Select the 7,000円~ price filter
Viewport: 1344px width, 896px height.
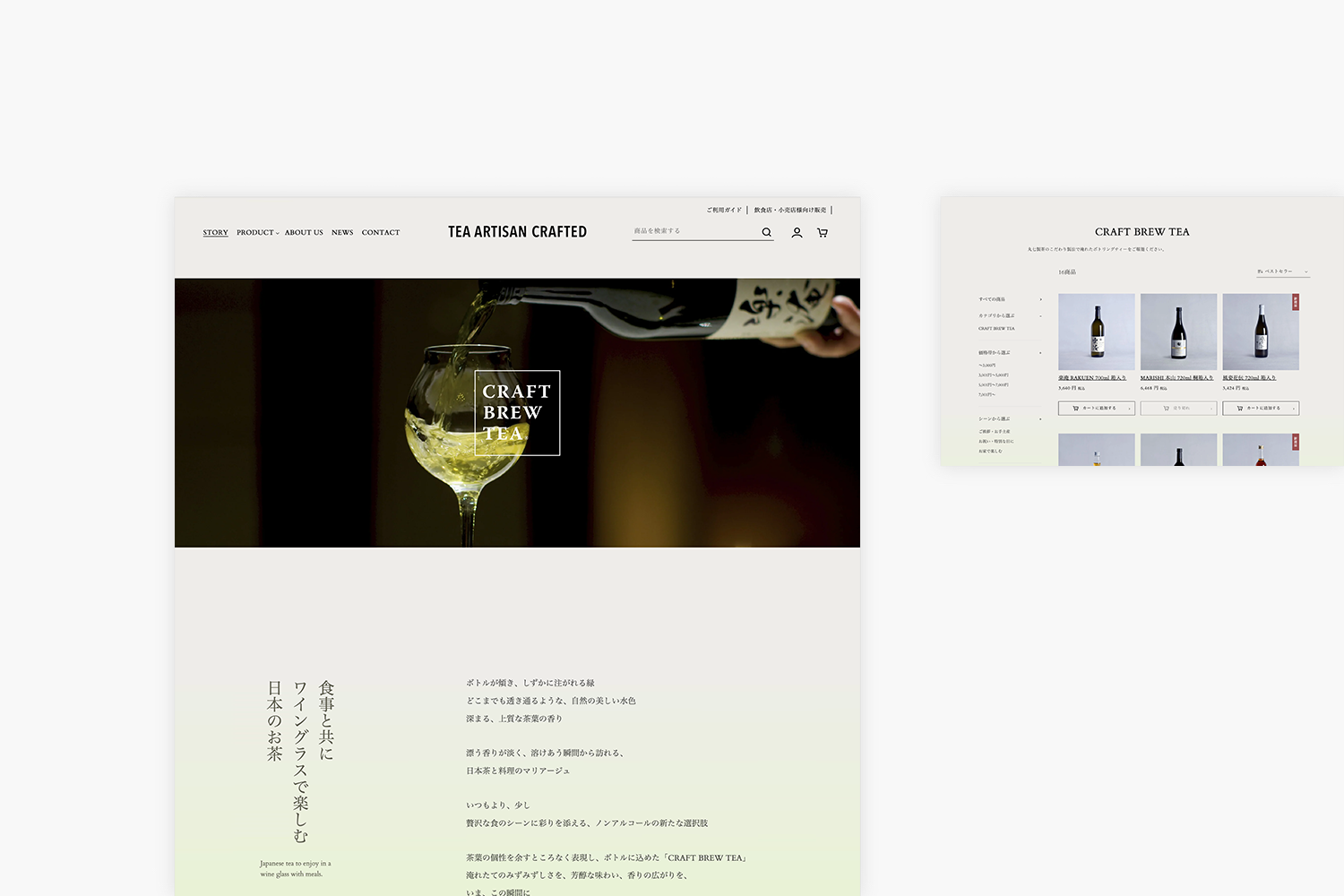[986, 394]
